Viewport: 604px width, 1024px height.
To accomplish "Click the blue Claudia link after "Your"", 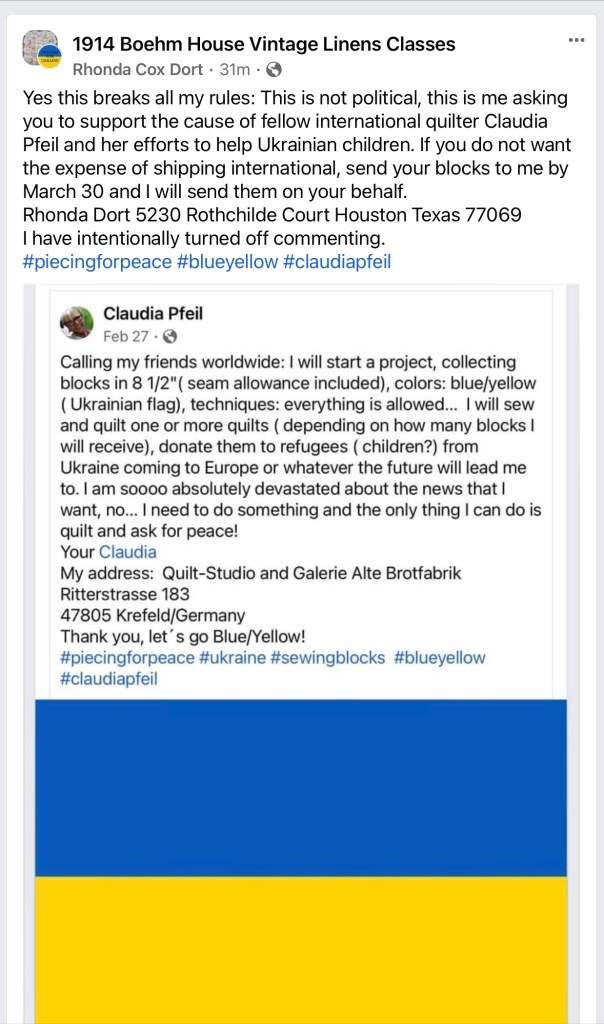I will point(128,552).
